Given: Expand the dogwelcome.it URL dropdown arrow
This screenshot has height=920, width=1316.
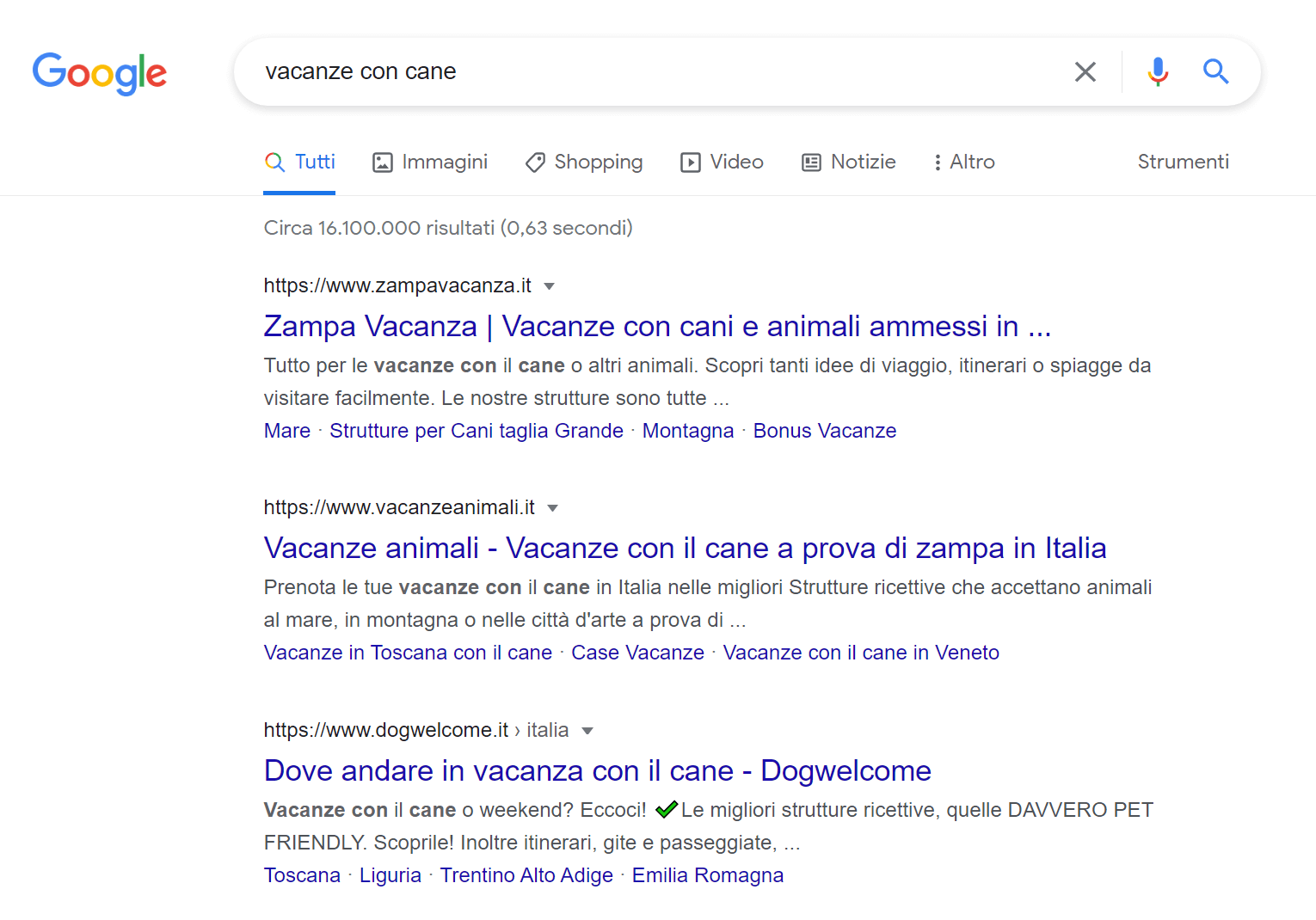Looking at the screenshot, I should (587, 731).
